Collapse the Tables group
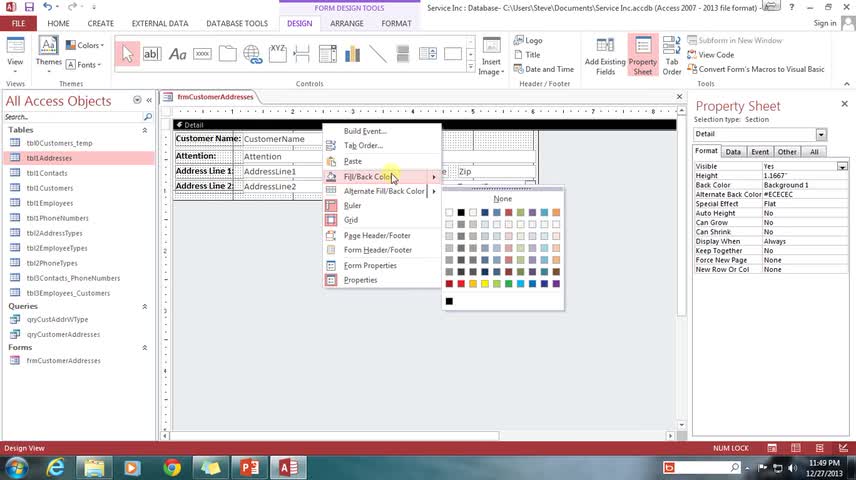Viewport: 856px width, 480px height. click(x=145, y=130)
